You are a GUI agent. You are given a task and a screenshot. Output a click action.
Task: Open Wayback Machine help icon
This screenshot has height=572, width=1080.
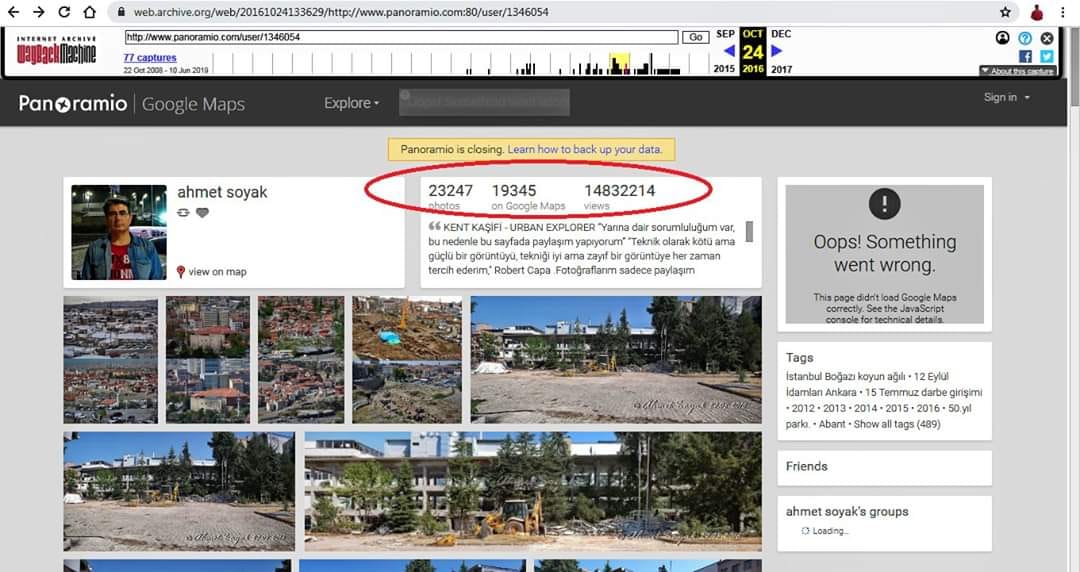coord(1025,38)
